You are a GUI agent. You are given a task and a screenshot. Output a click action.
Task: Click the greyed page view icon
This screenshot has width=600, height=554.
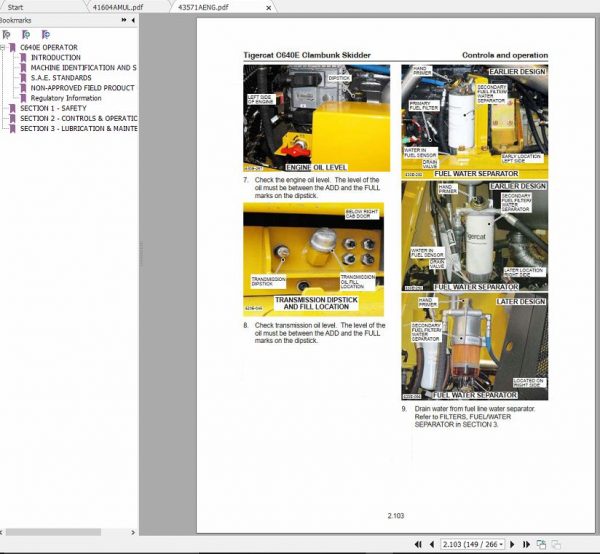pyautogui.click(x=556, y=544)
